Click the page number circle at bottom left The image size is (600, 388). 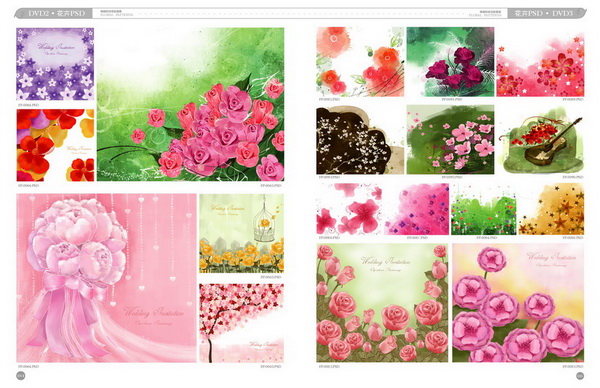pos(21,376)
